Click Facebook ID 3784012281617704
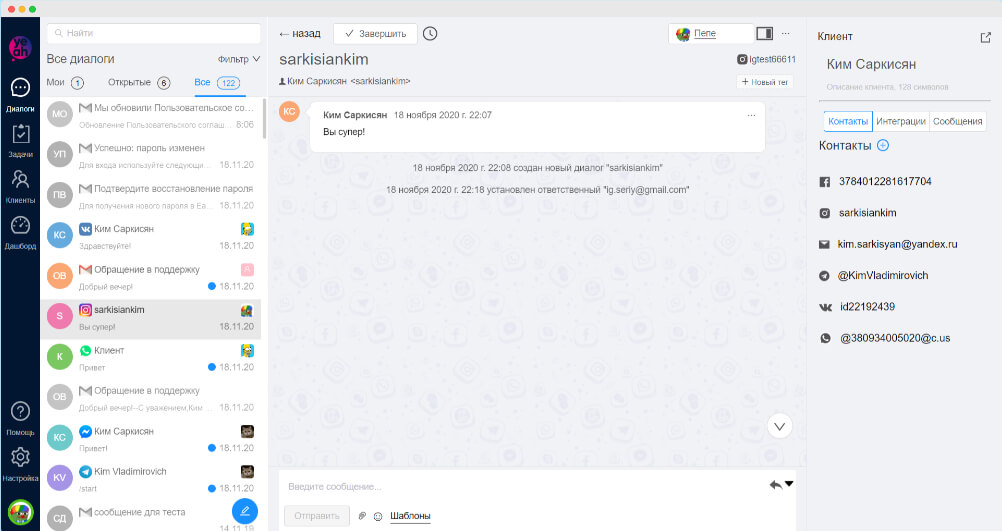The height and width of the screenshot is (531, 1002). click(885, 181)
